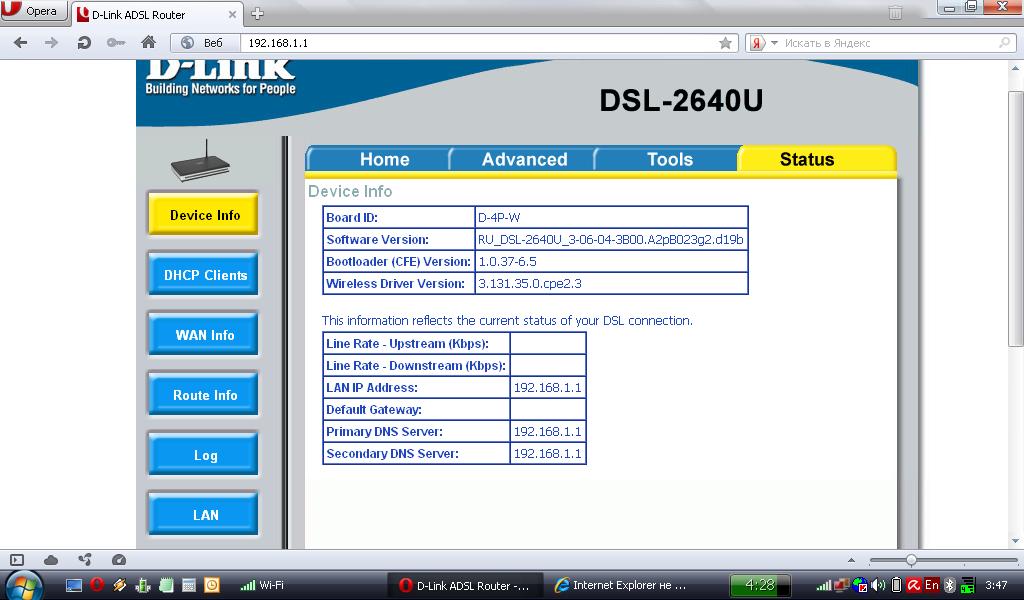This screenshot has width=1024, height=600.
Task: Reload the router page
Action: [84, 43]
